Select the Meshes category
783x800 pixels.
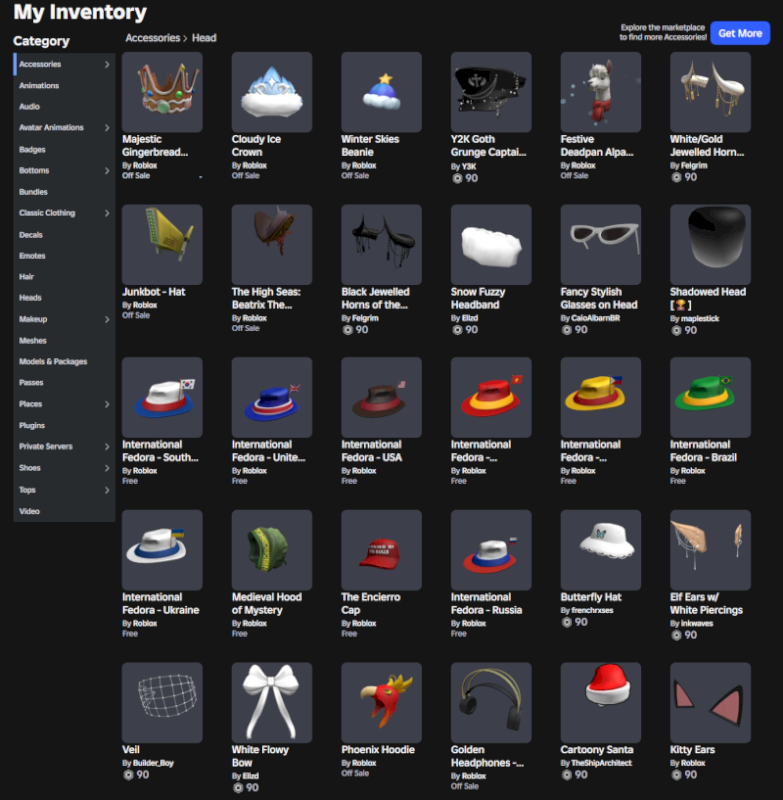64,340
